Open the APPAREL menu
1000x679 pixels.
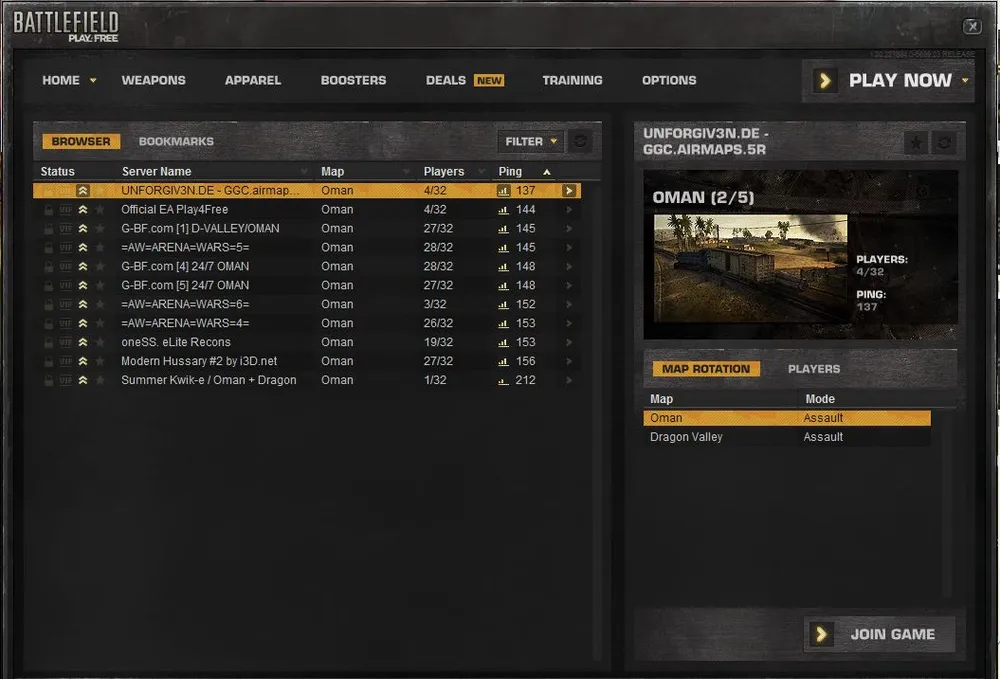(x=253, y=80)
